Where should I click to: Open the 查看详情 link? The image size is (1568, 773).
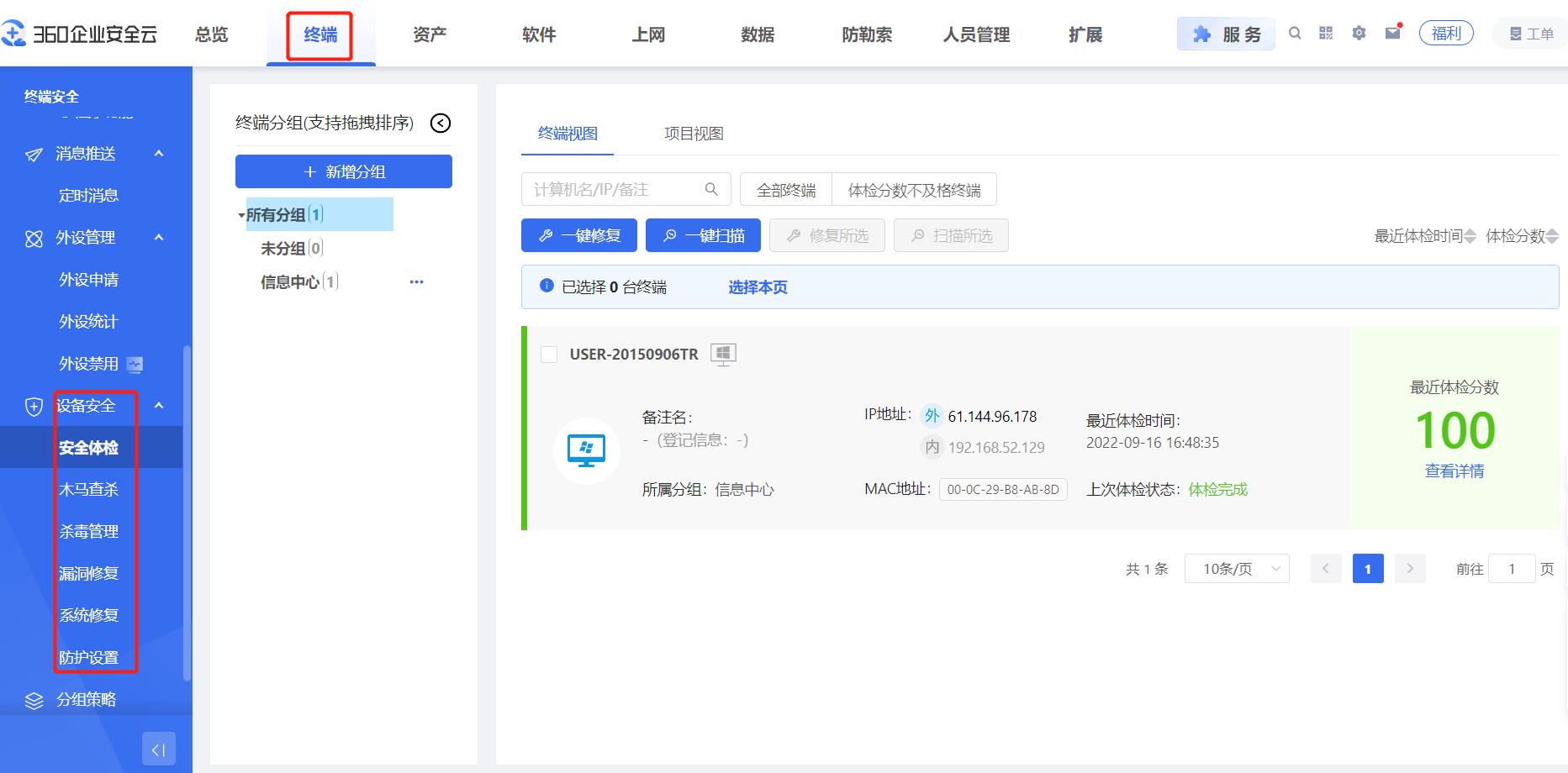point(1454,471)
